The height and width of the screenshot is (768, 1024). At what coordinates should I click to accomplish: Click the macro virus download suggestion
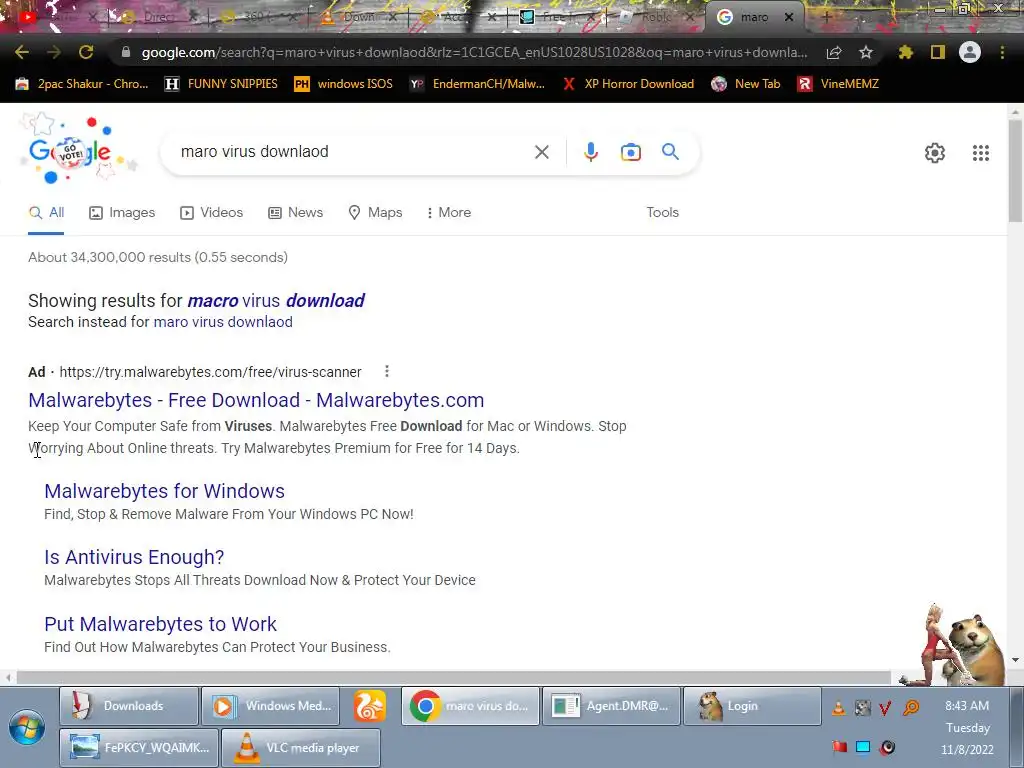[x=276, y=300]
